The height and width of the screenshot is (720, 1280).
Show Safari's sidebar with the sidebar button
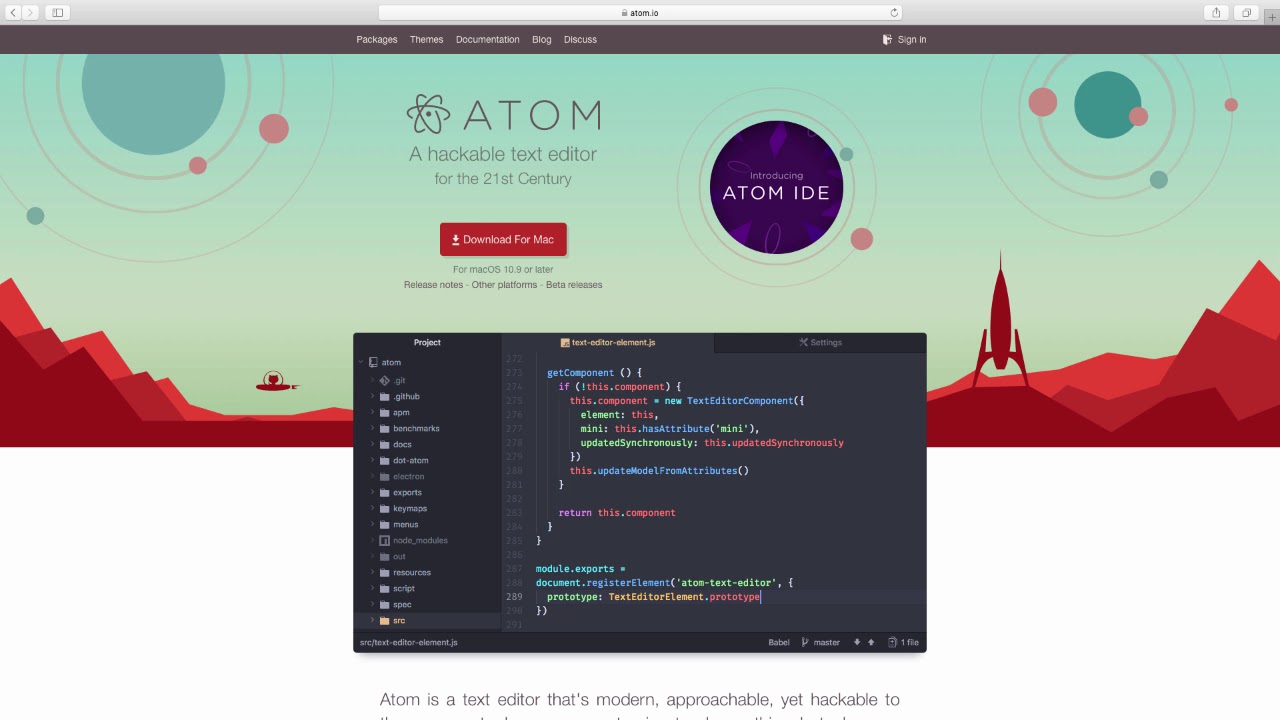pyautogui.click(x=57, y=13)
